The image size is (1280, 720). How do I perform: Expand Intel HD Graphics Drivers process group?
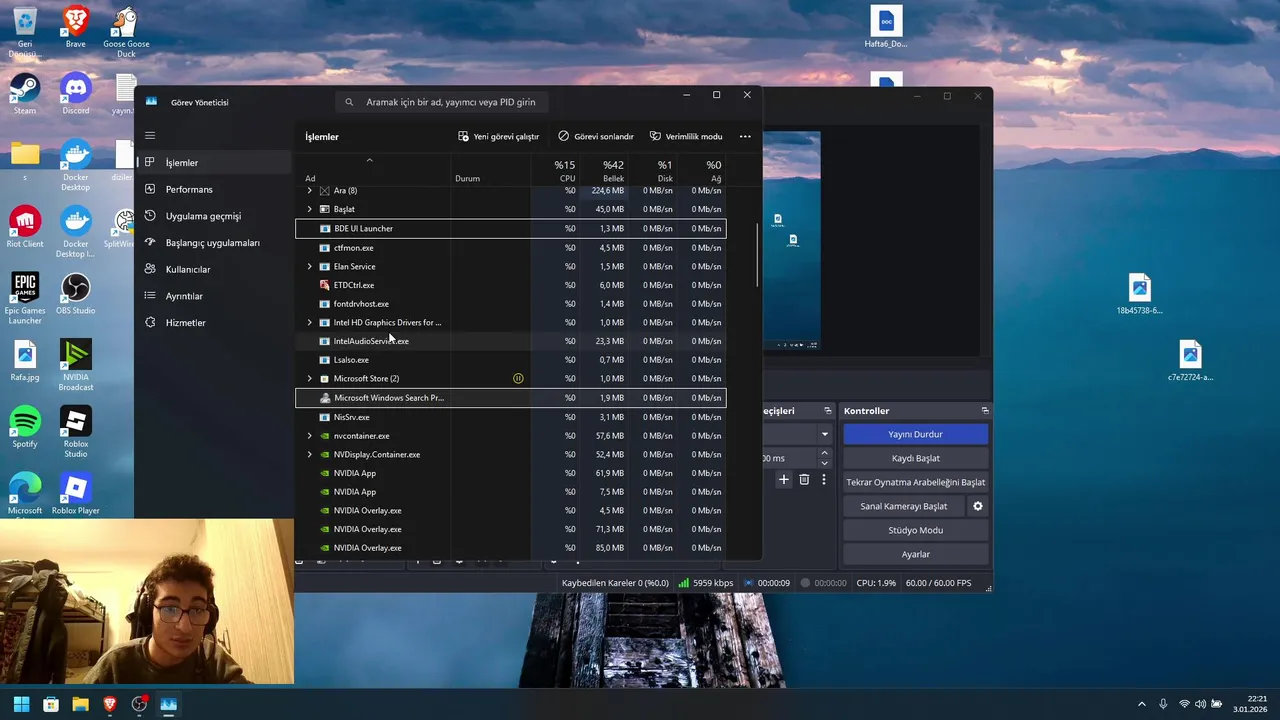click(309, 323)
